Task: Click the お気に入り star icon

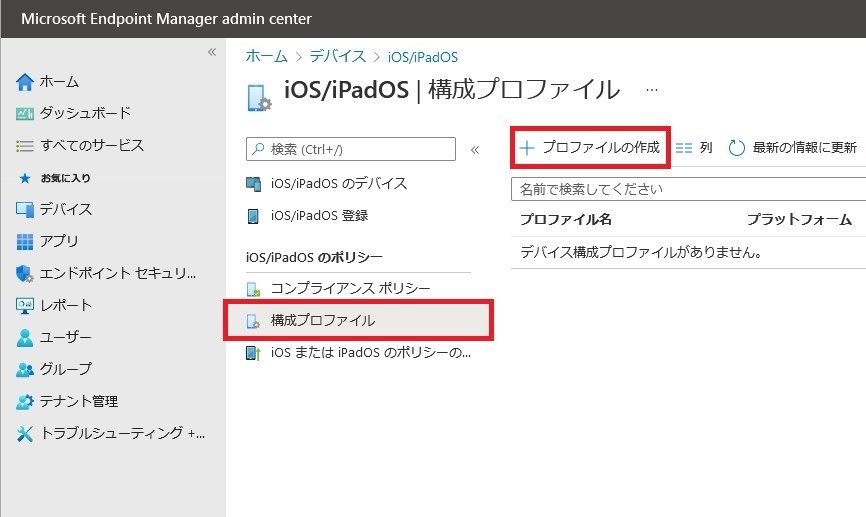Action: tap(25, 178)
